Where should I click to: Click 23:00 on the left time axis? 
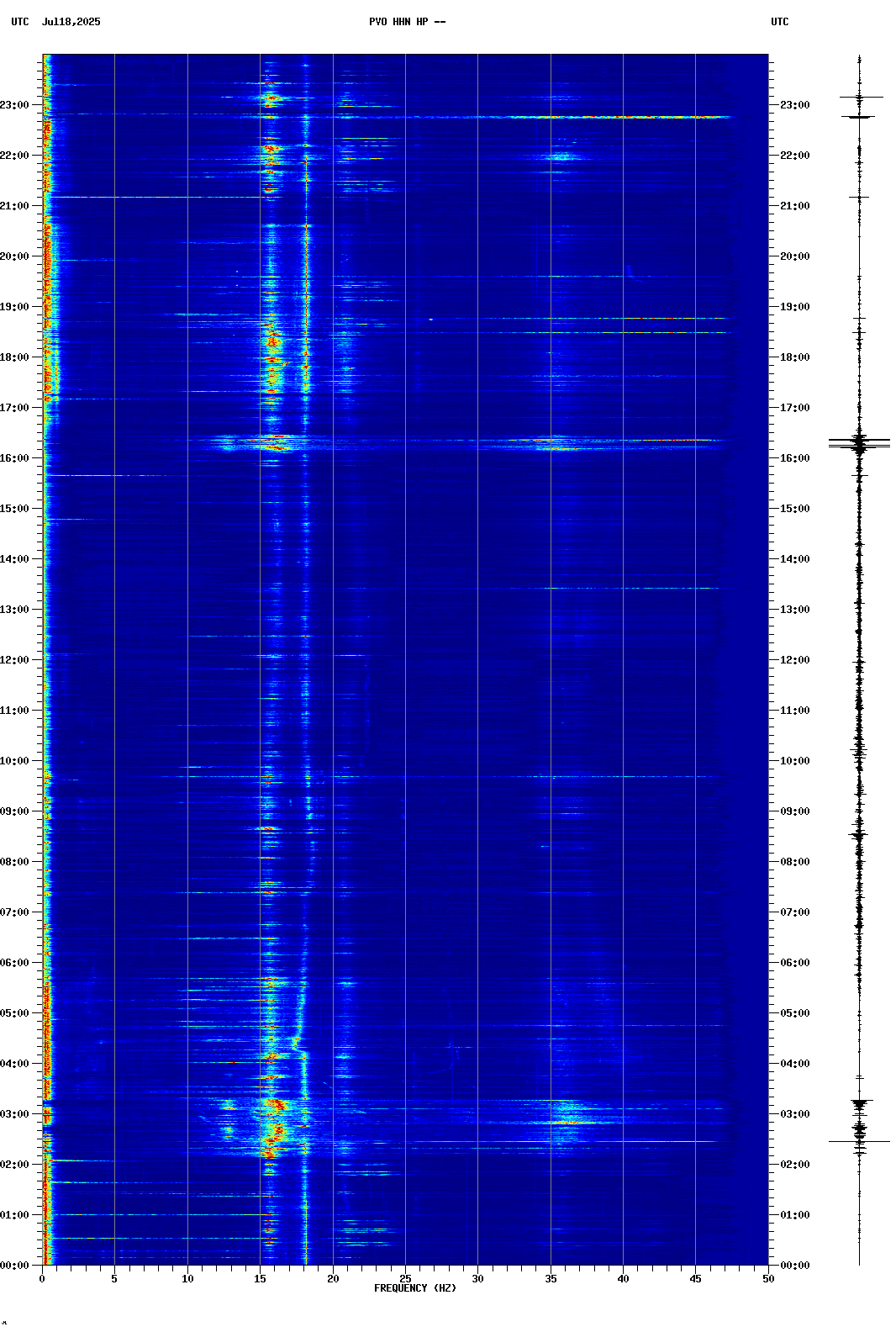click(15, 105)
